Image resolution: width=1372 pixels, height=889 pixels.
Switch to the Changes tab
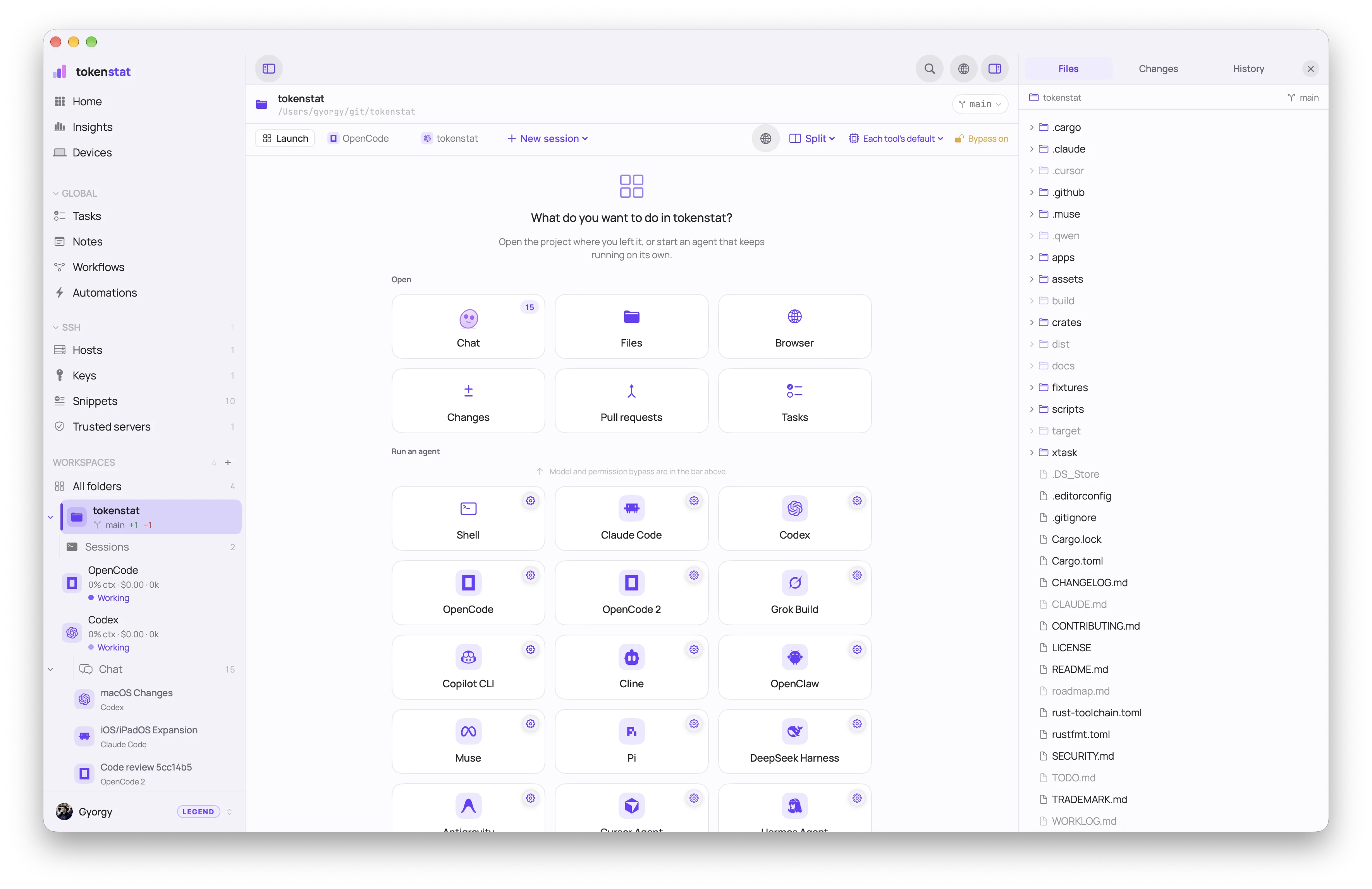click(x=1158, y=69)
